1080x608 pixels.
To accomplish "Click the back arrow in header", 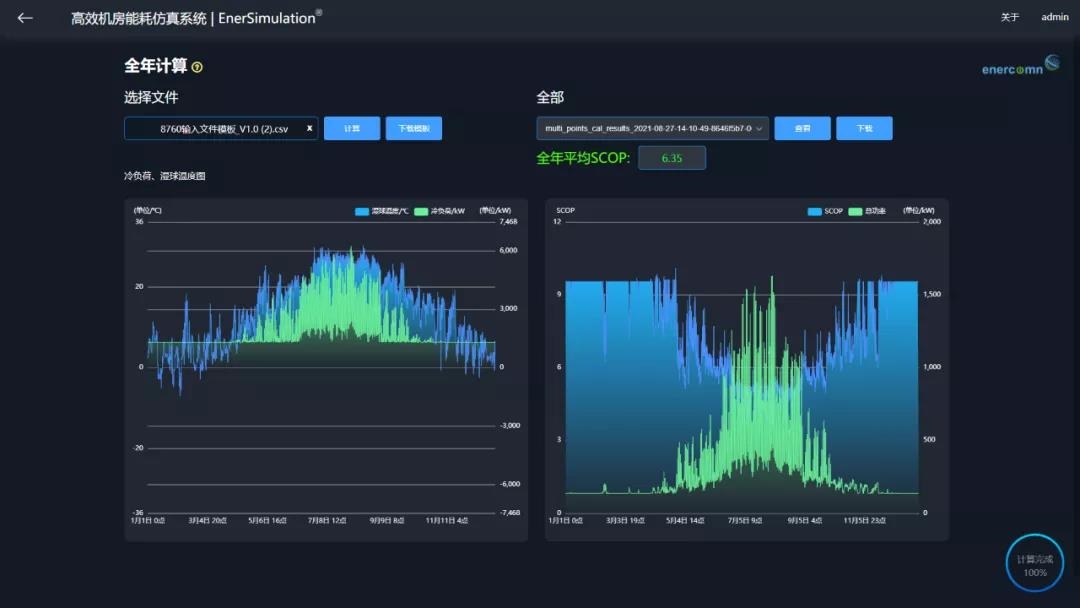I will point(25,18).
